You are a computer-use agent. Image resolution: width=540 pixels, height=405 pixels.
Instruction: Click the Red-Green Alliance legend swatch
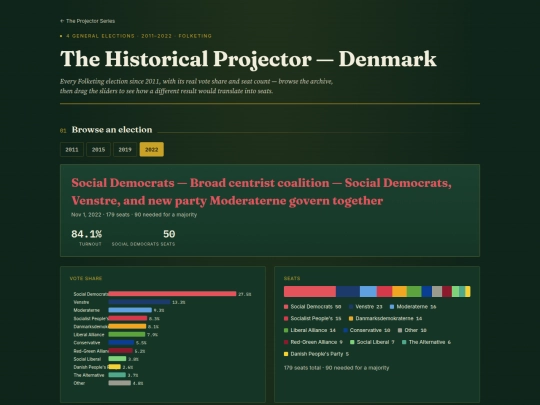pos(286,342)
